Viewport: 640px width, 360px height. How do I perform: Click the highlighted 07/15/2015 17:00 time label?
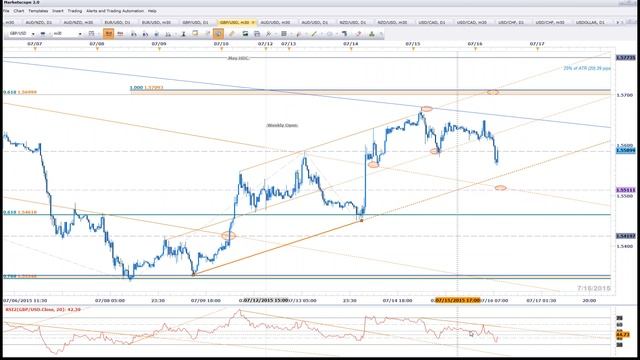(457, 300)
